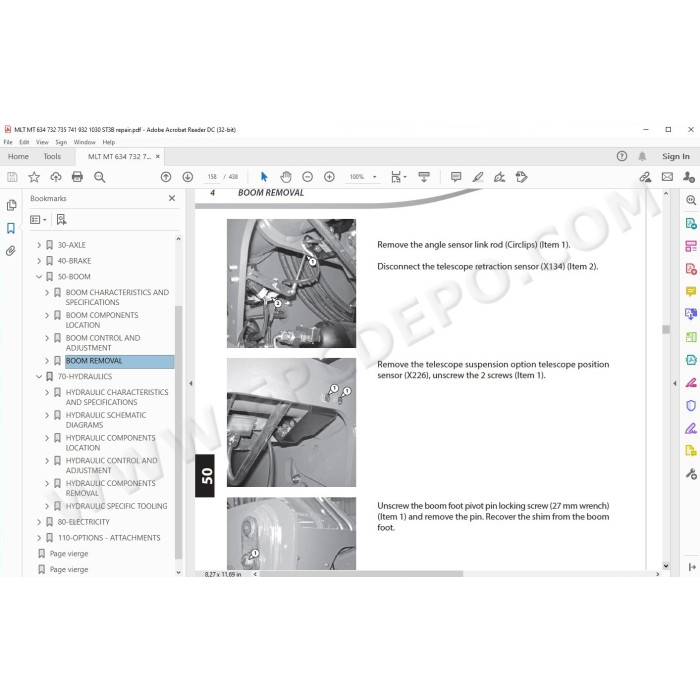Expand the right tools pane arrow

pyautogui.click(x=675, y=383)
